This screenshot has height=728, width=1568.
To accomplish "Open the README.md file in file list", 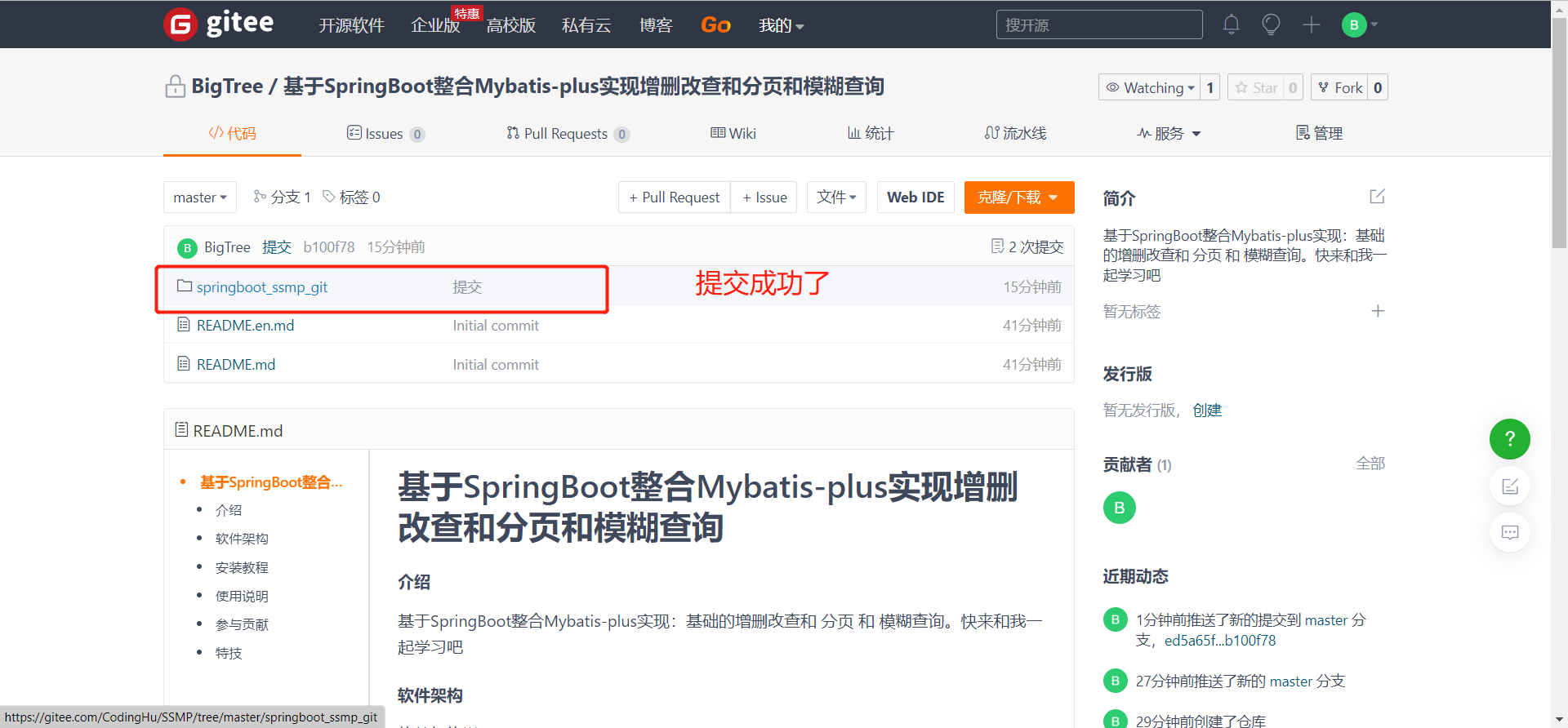I will click(236, 365).
